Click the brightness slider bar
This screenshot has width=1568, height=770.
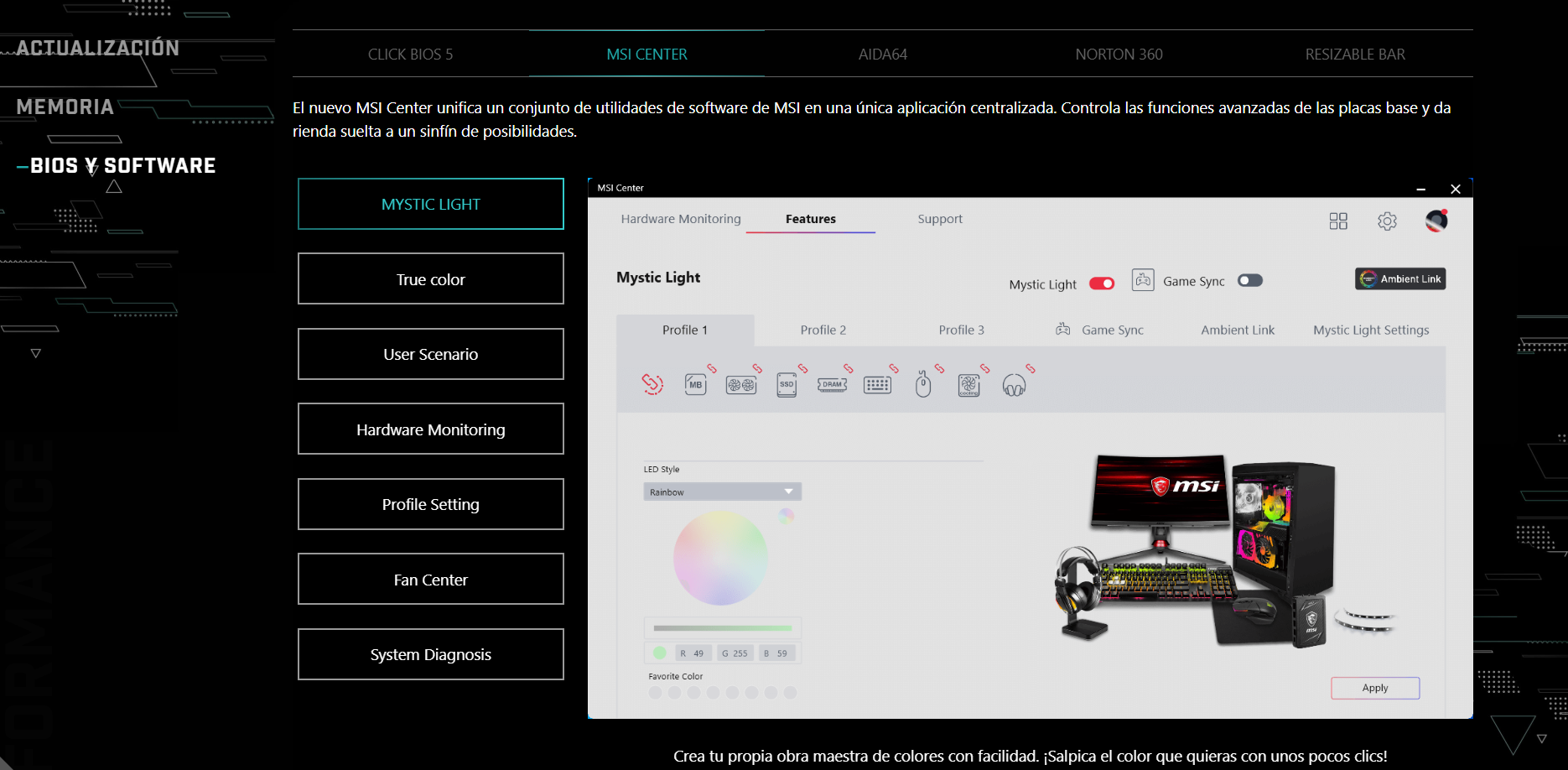[722, 627]
